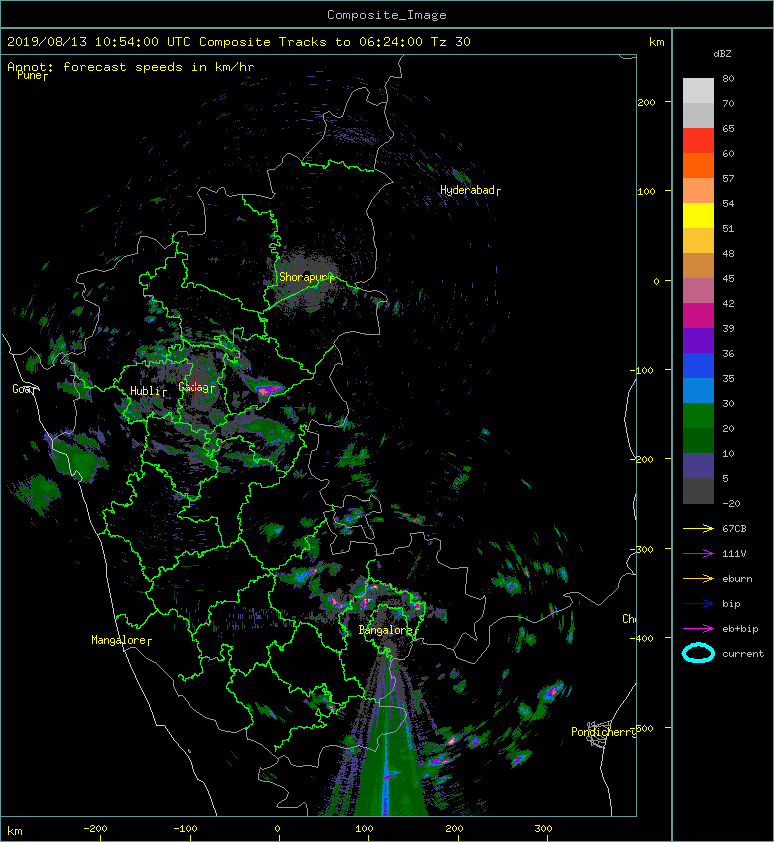Click the Mangalore city label

click(x=121, y=640)
